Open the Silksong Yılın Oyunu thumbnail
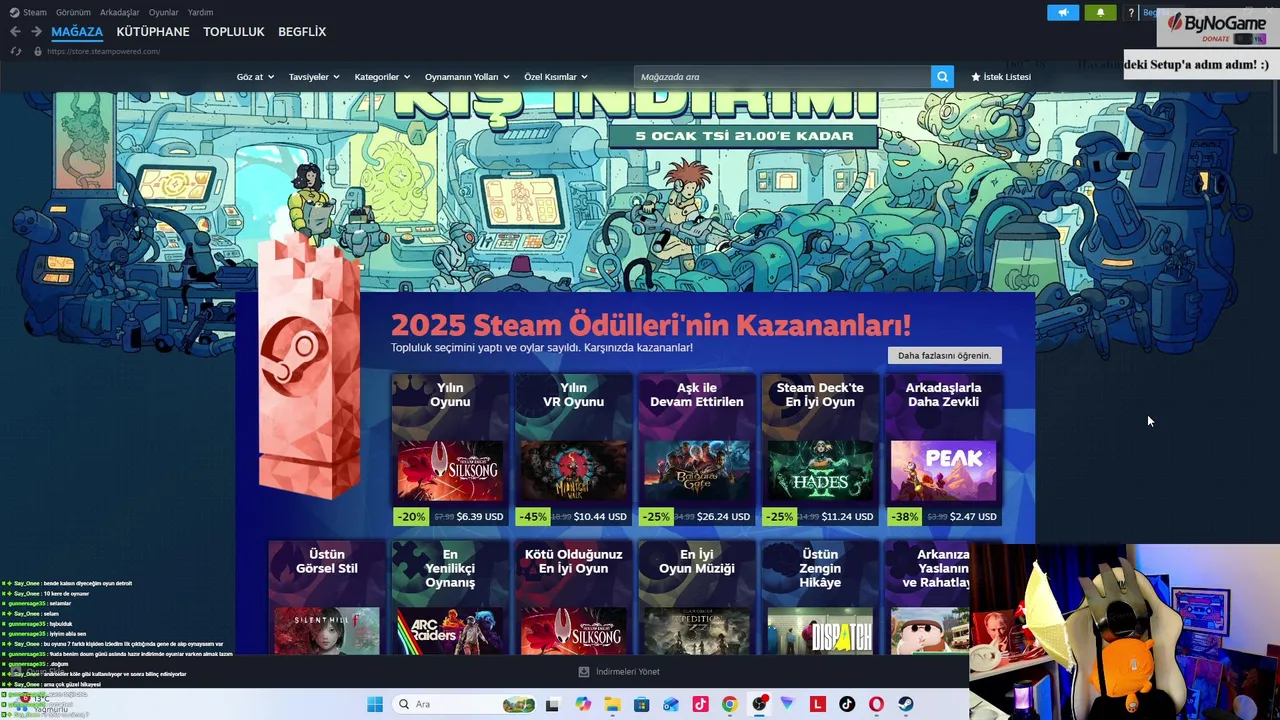The height and width of the screenshot is (720, 1280). tap(450, 471)
